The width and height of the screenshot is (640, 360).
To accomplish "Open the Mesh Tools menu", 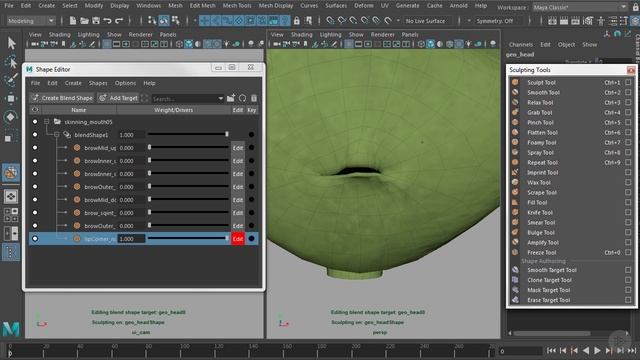I will 237,6.
